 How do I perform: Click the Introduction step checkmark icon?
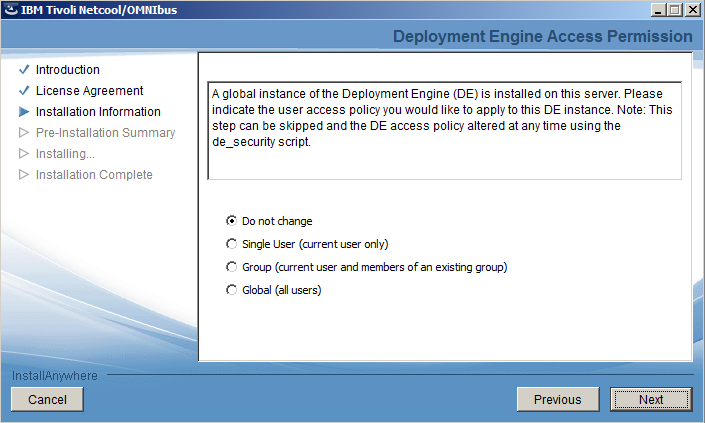24,70
